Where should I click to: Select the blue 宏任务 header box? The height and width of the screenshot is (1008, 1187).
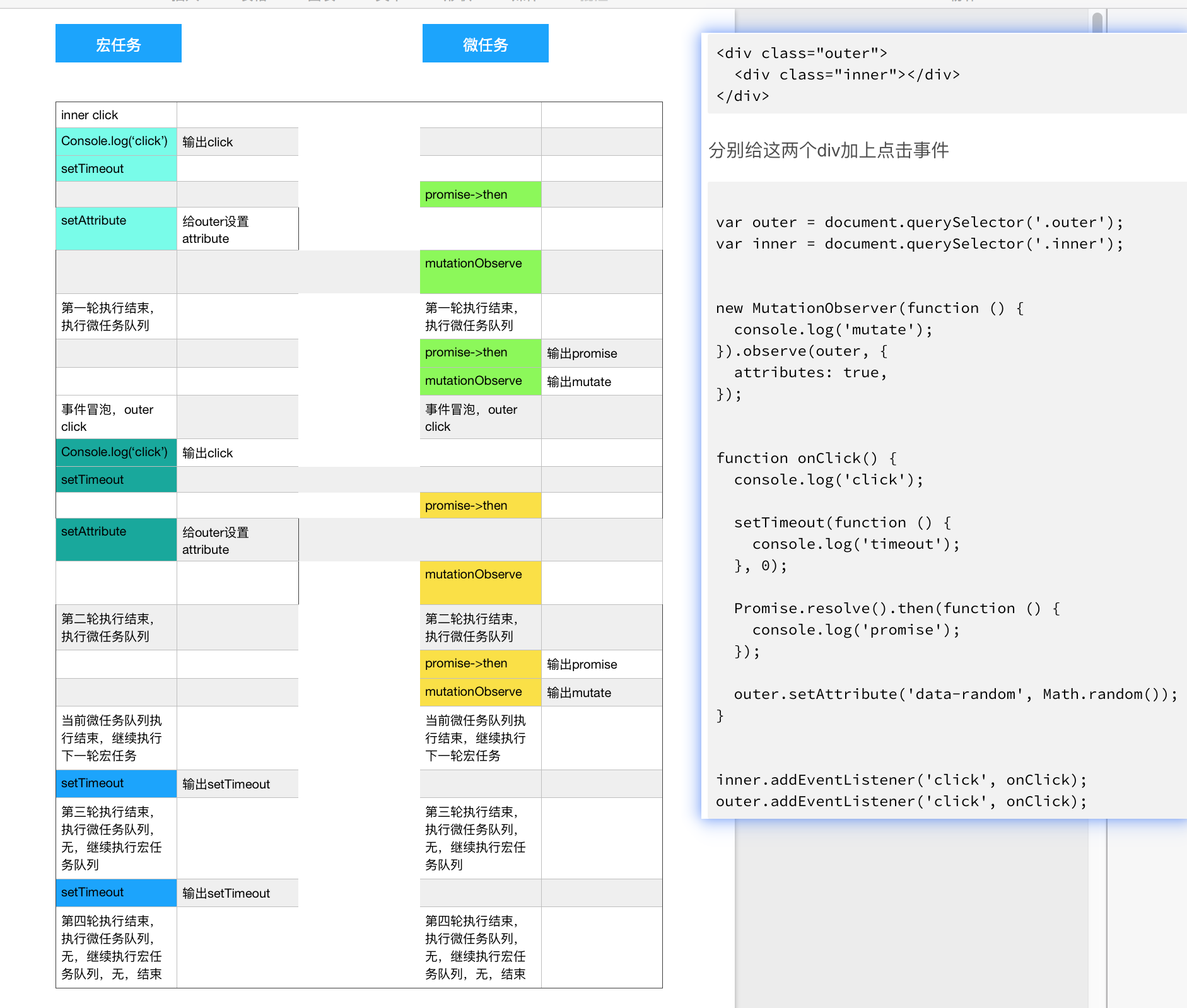pyautogui.click(x=119, y=44)
